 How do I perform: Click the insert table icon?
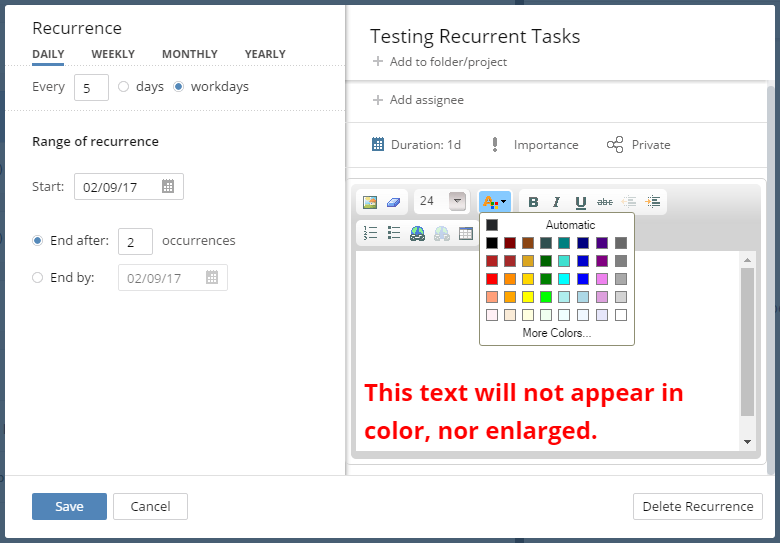466,233
